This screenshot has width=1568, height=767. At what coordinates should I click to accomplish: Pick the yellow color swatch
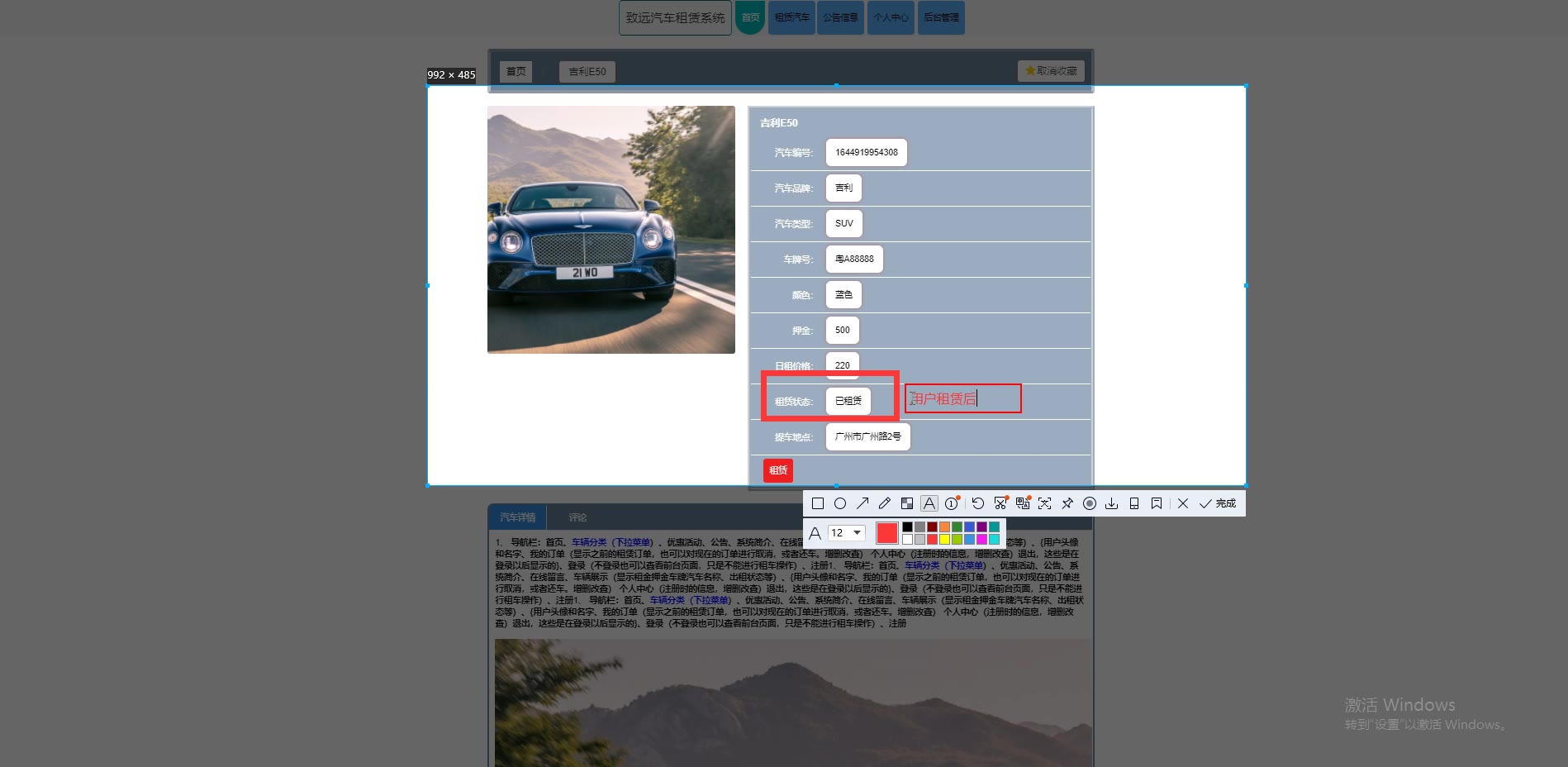pyautogui.click(x=944, y=540)
